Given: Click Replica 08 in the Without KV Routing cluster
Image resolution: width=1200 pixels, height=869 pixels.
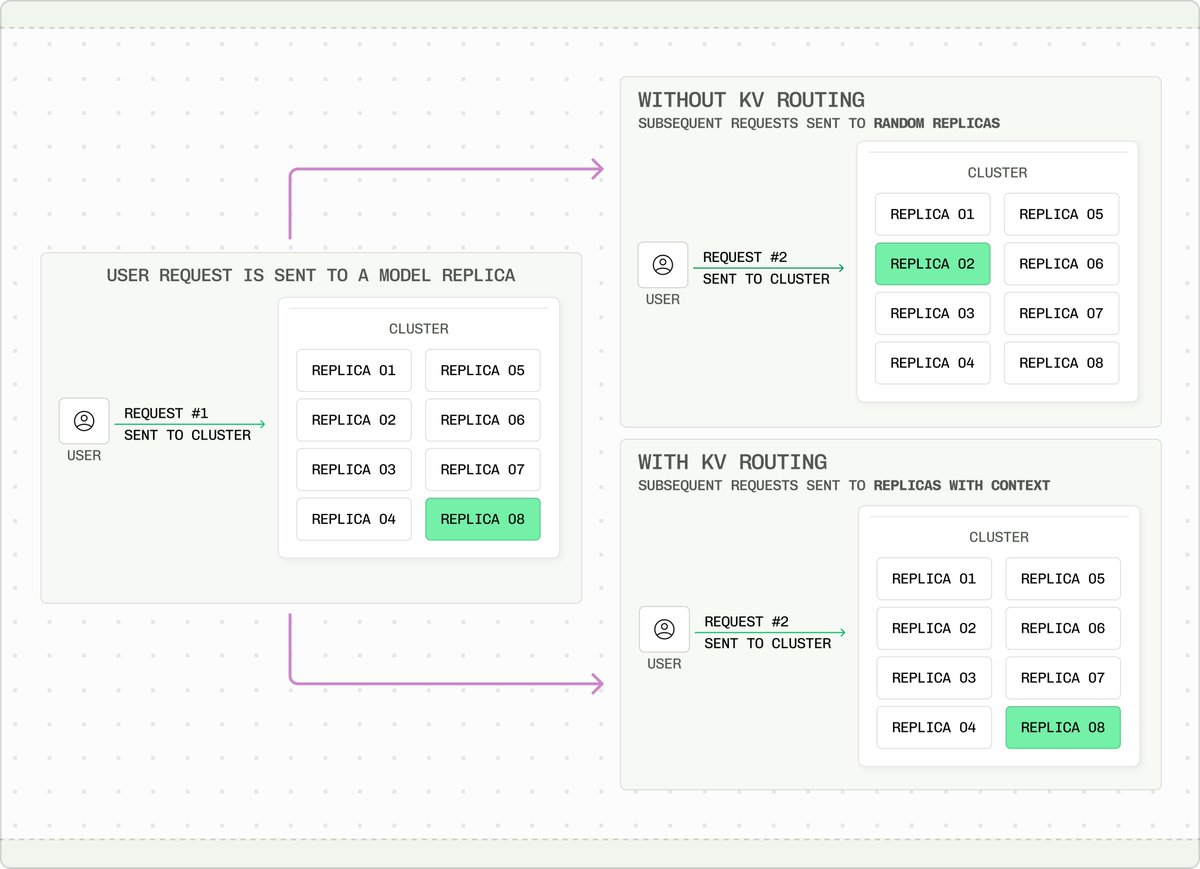Looking at the screenshot, I should [1061, 363].
